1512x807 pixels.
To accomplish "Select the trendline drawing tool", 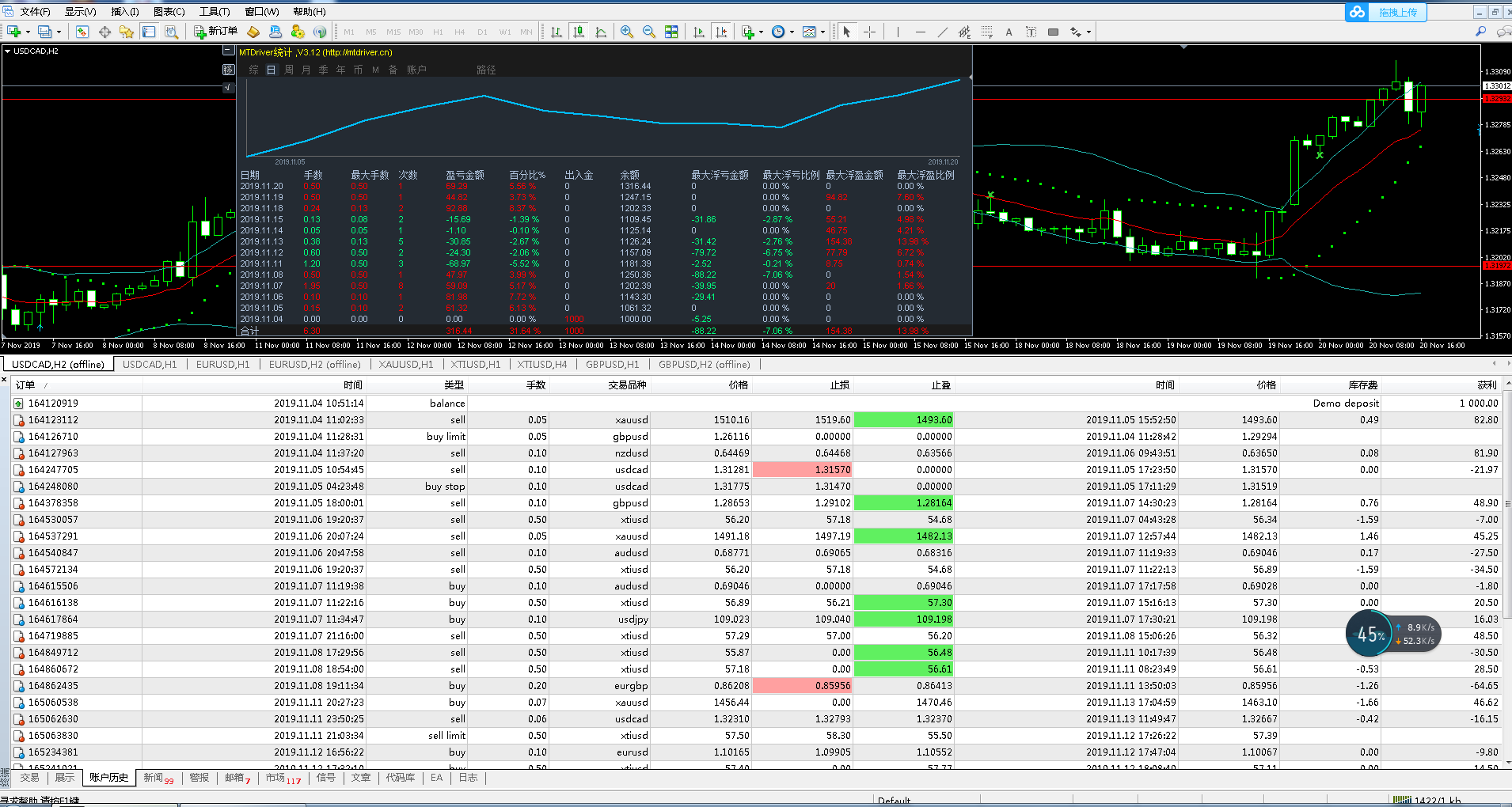I will 942,32.
